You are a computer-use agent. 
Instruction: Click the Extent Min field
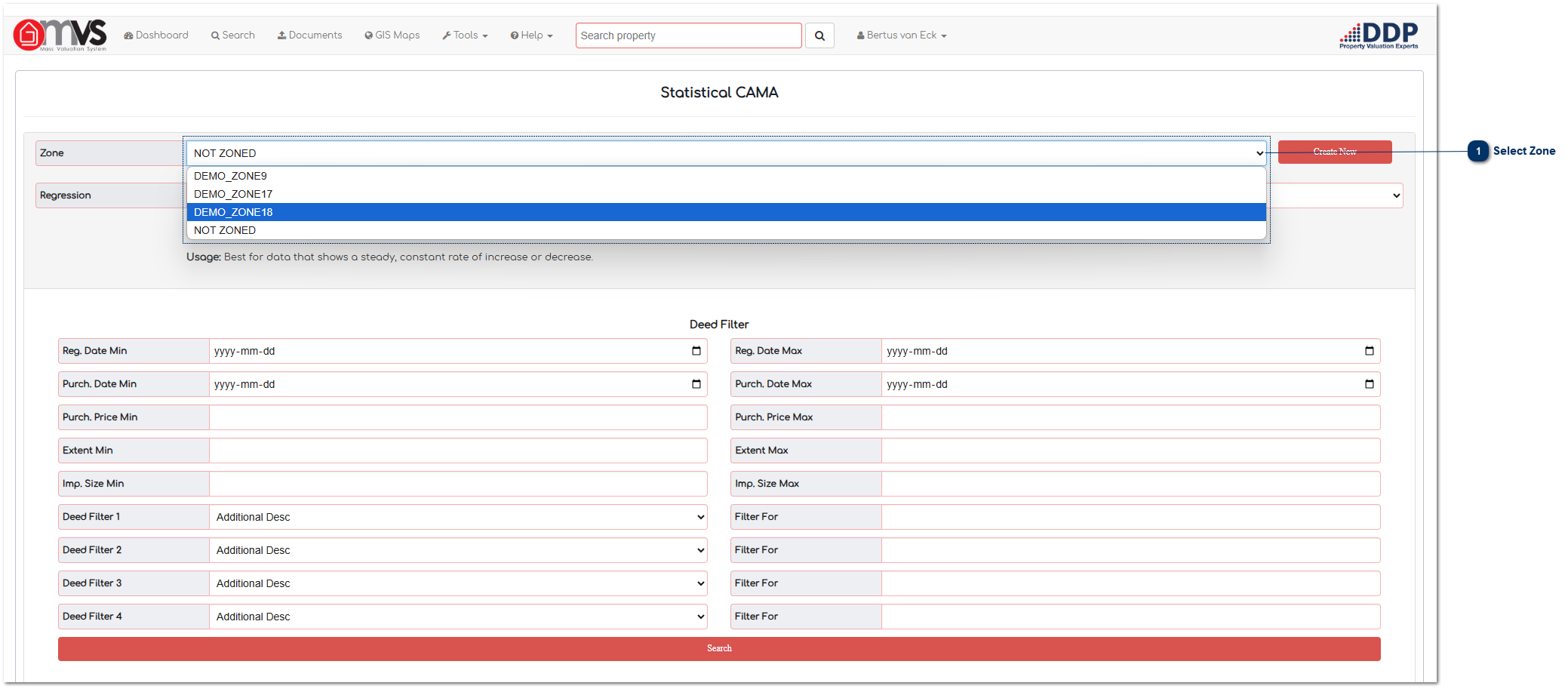(458, 451)
